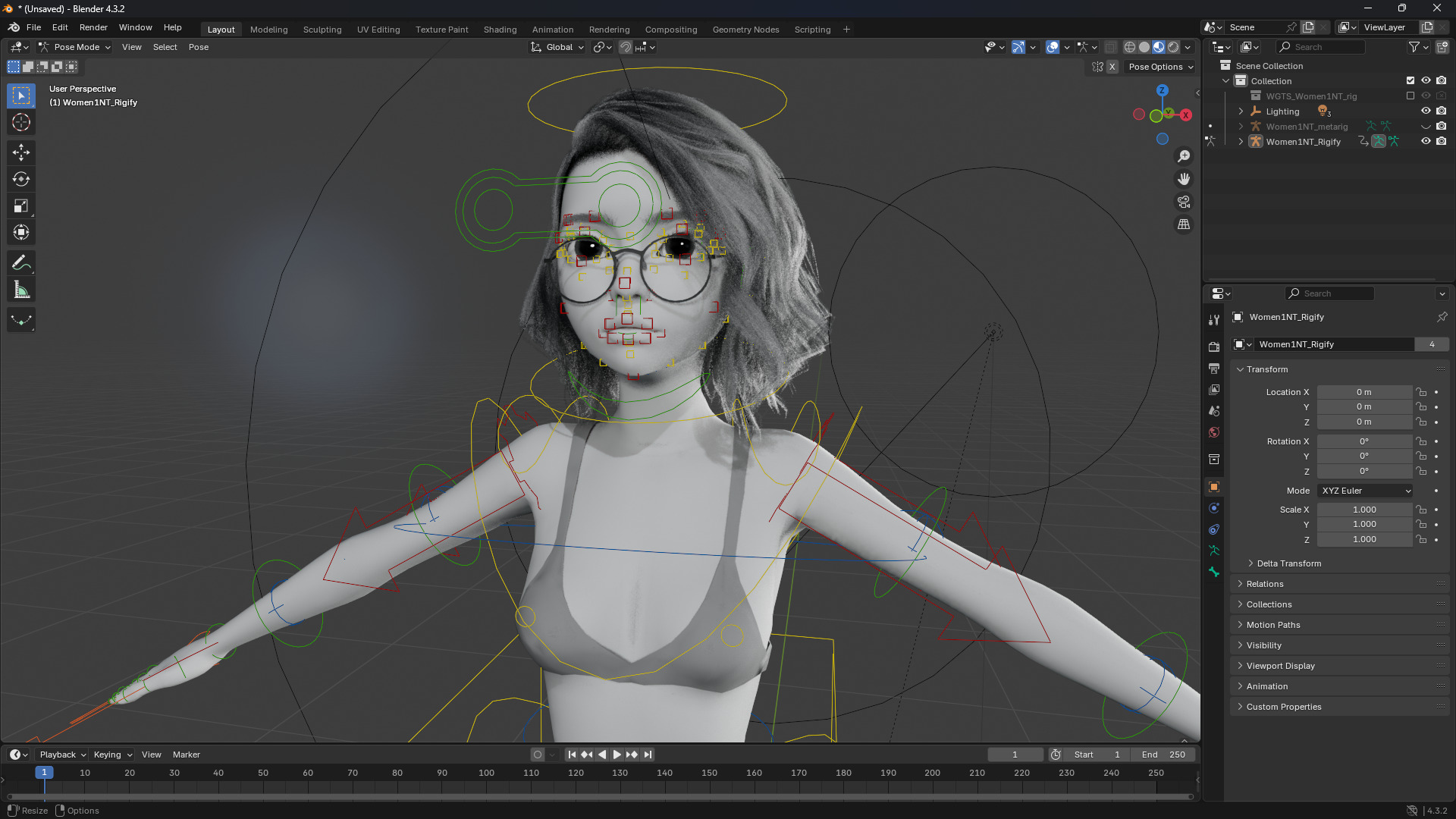Expand the Lighting tree row

tap(1241, 111)
